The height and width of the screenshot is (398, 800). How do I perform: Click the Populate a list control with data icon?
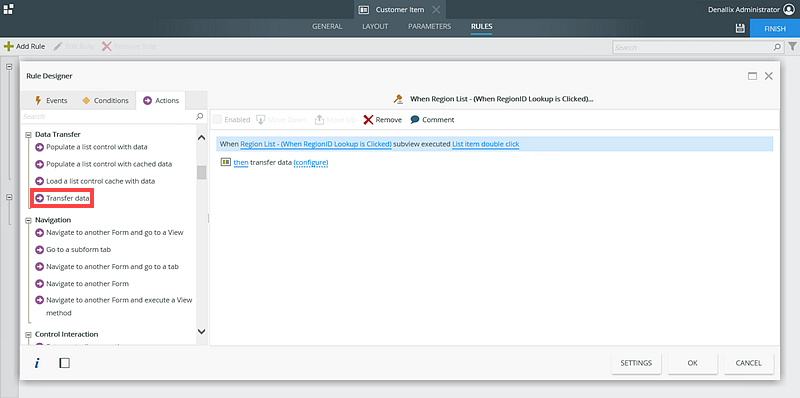[39, 147]
